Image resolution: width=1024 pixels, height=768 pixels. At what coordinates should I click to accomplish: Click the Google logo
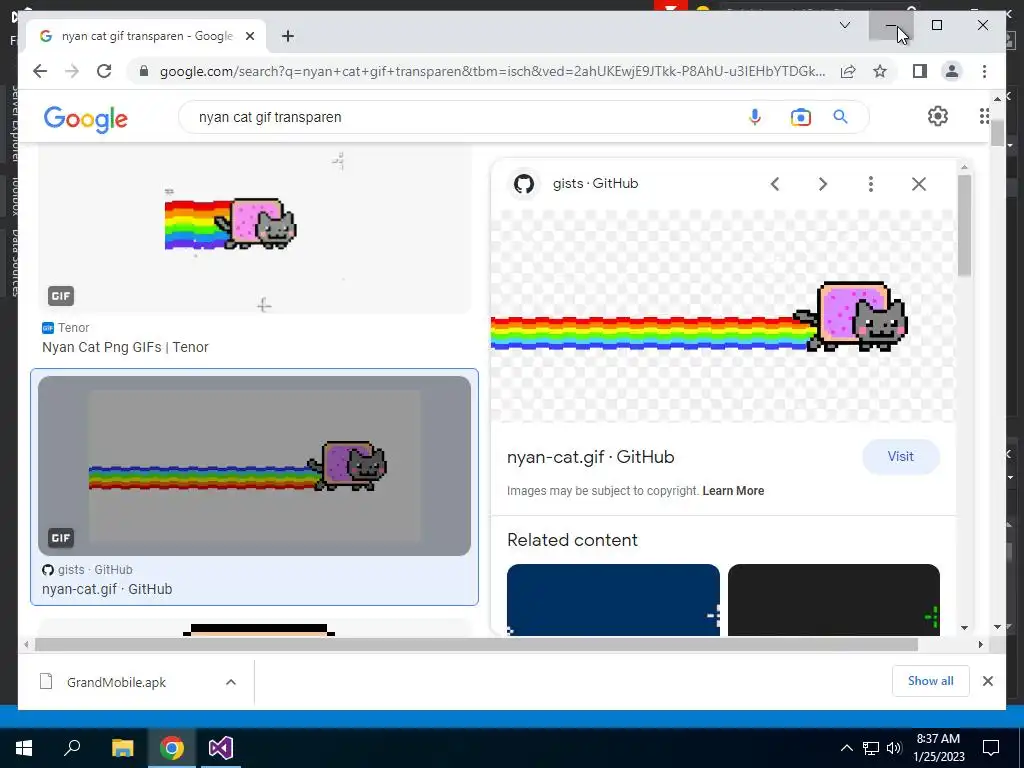86,119
